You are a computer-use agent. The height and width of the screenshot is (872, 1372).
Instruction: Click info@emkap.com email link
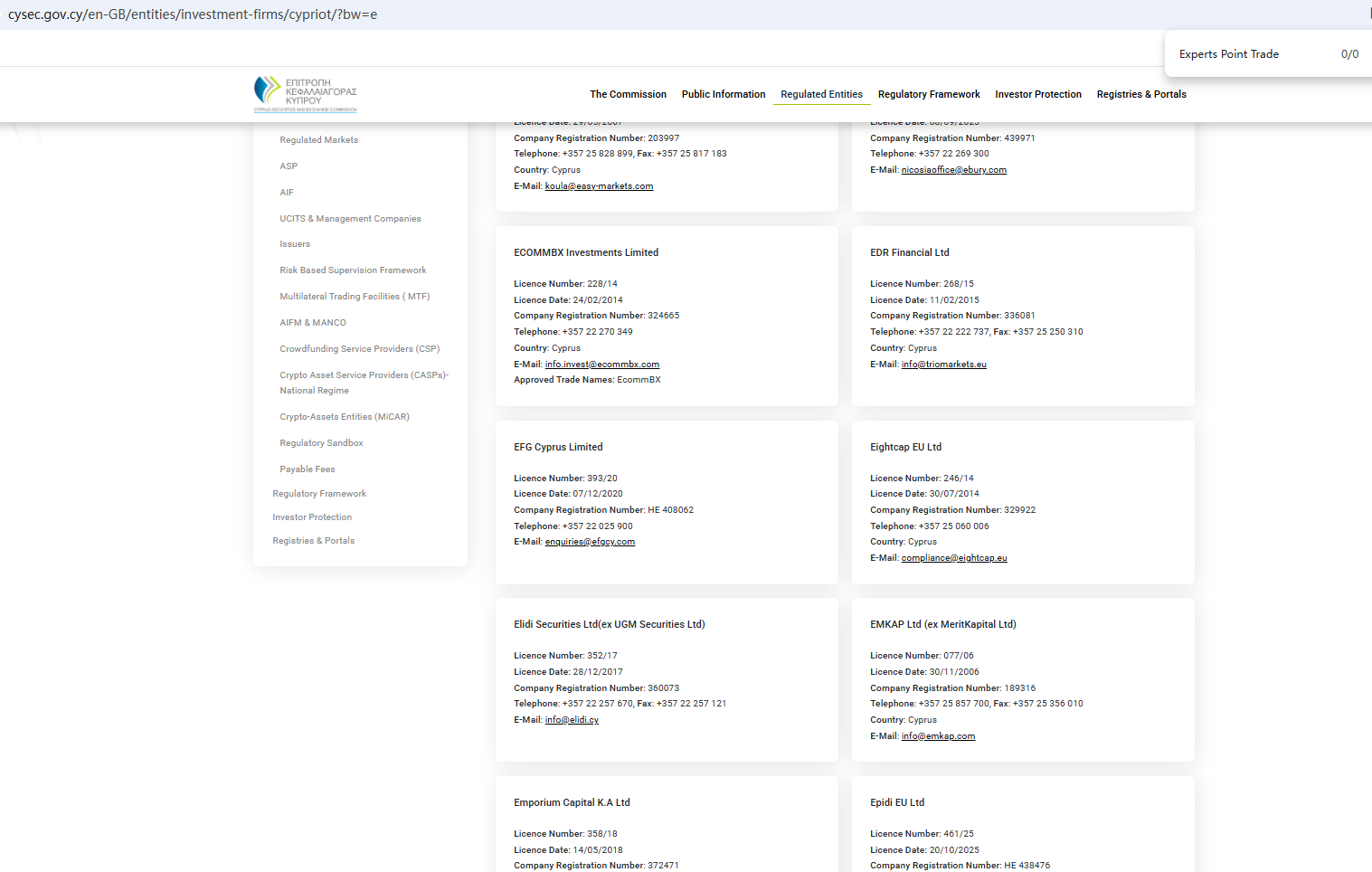tap(938, 736)
